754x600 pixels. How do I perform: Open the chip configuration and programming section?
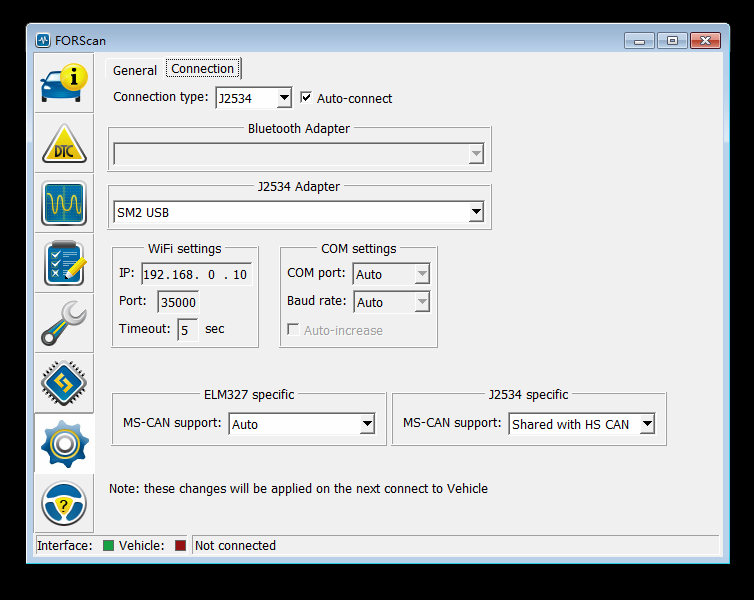pyautogui.click(x=64, y=383)
